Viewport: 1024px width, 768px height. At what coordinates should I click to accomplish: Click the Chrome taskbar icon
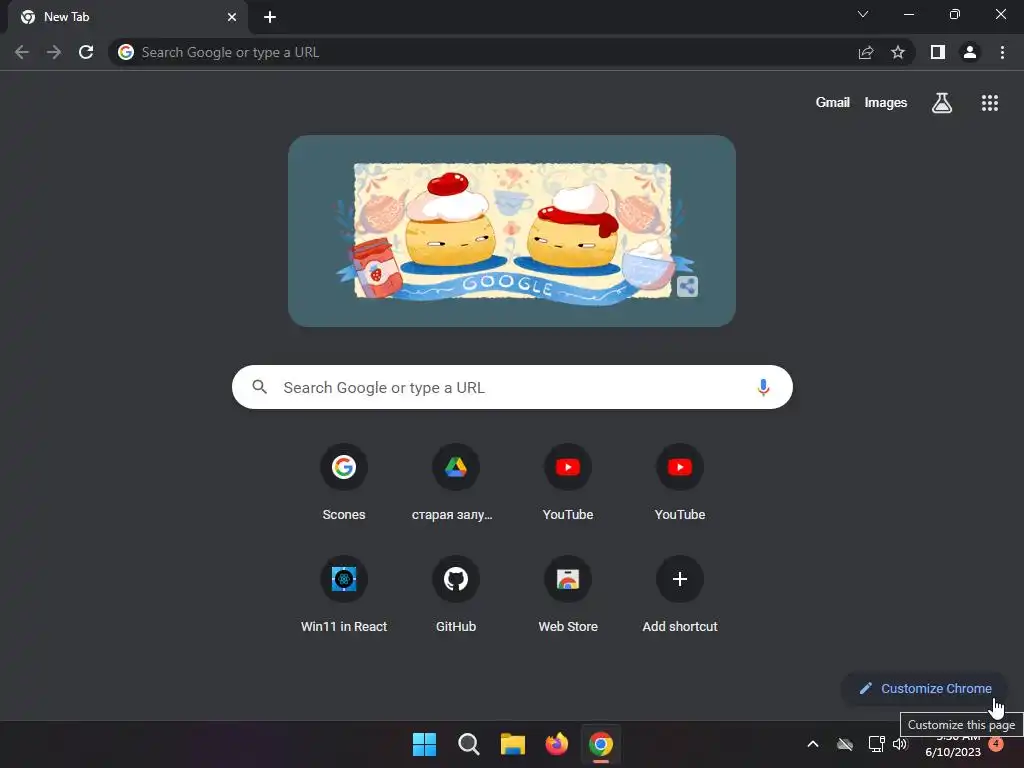(601, 744)
